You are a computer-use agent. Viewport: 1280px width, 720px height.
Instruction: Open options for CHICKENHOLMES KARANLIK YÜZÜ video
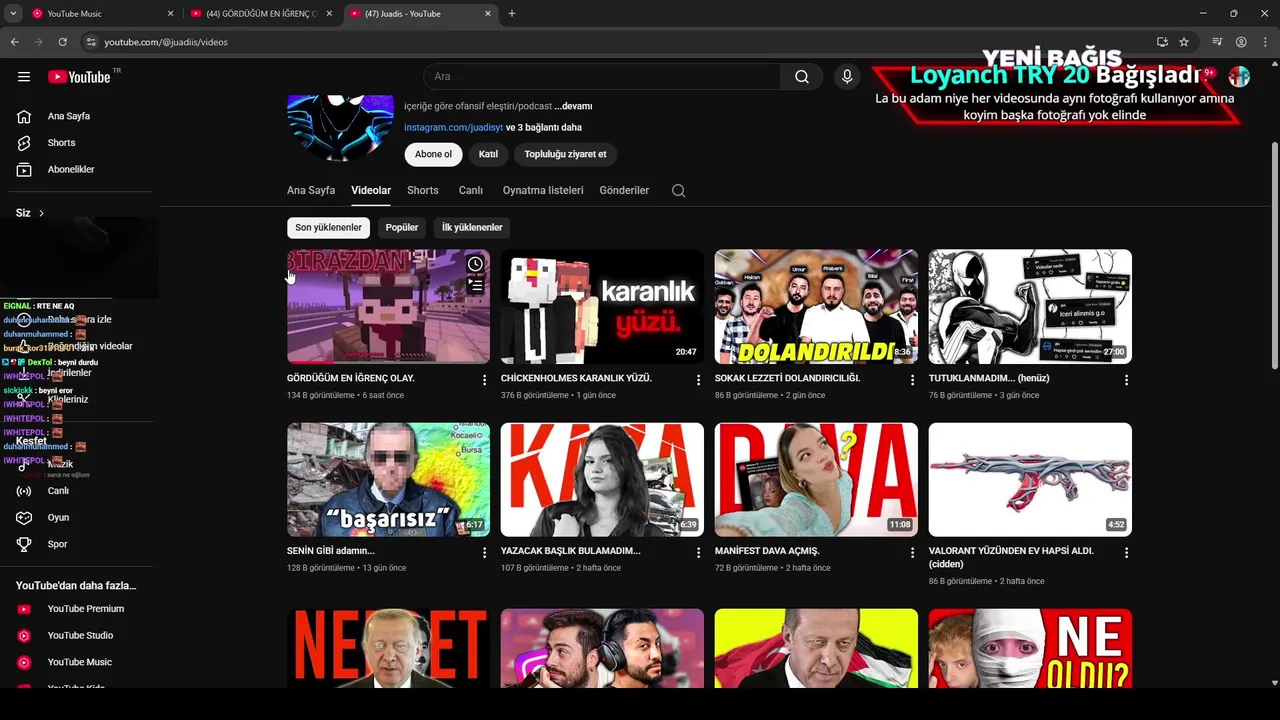point(698,380)
